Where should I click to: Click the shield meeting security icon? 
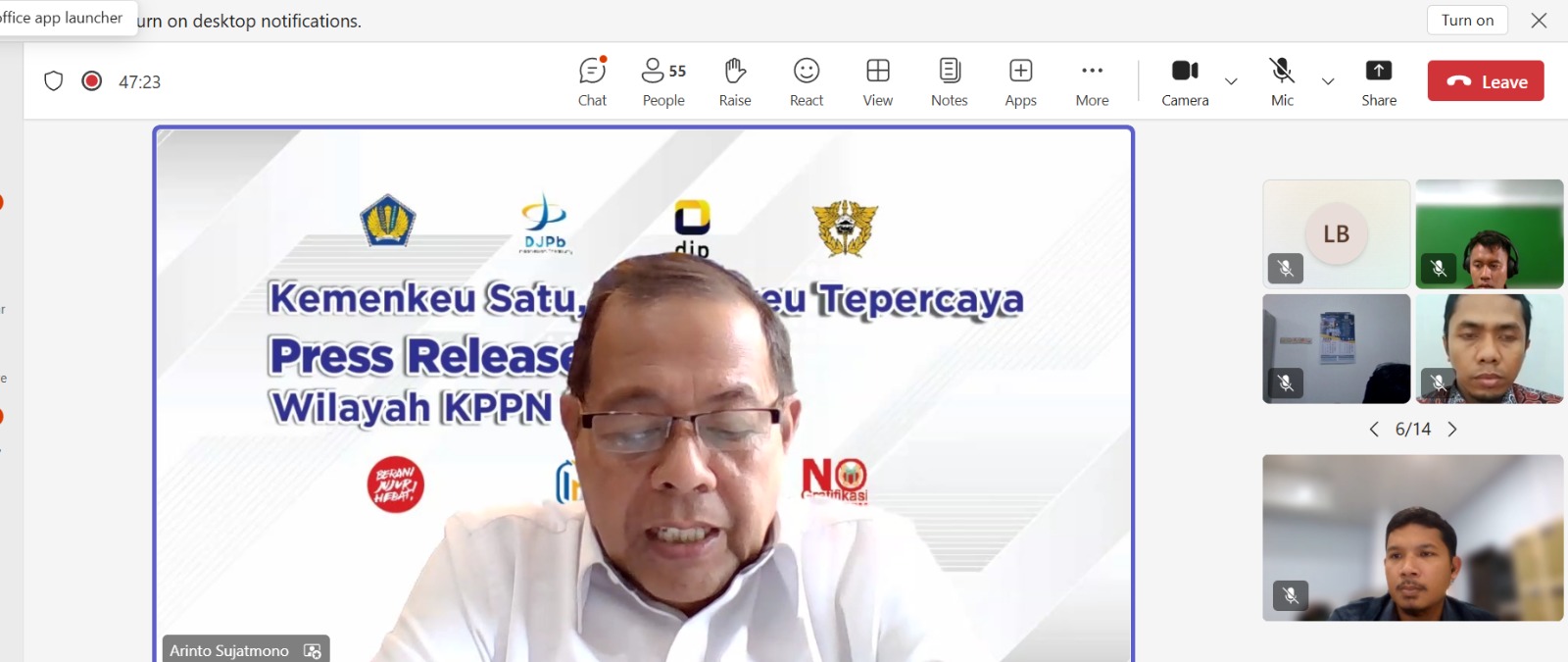click(x=54, y=81)
